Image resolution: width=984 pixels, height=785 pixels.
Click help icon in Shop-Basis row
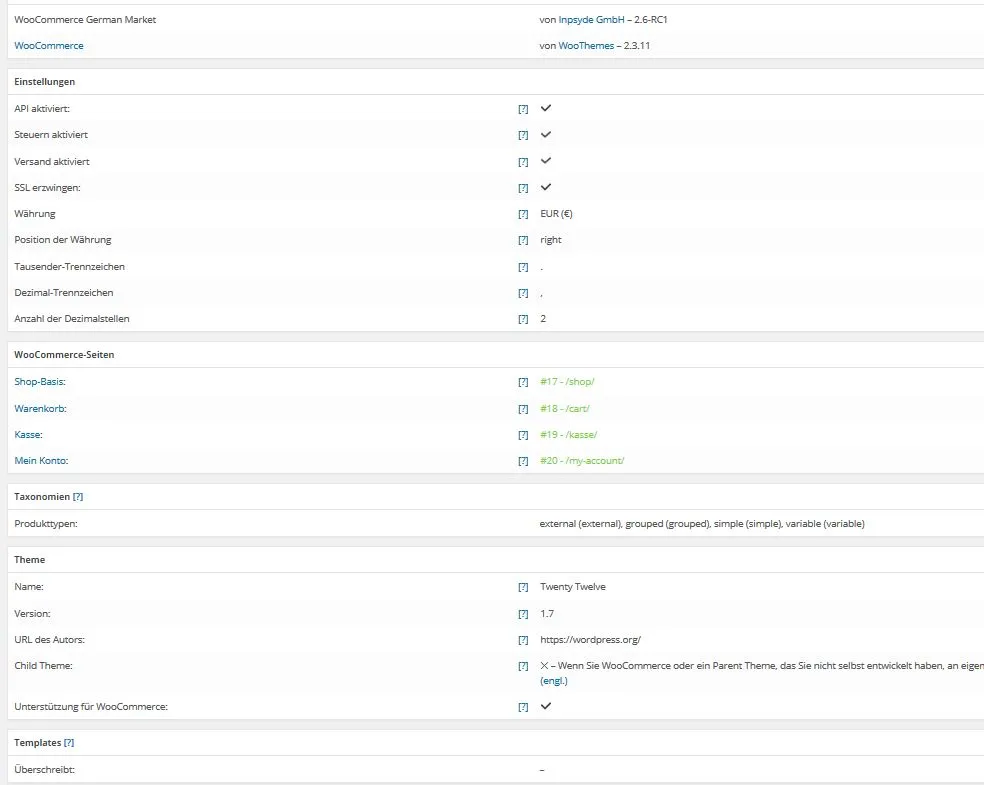[x=523, y=382]
